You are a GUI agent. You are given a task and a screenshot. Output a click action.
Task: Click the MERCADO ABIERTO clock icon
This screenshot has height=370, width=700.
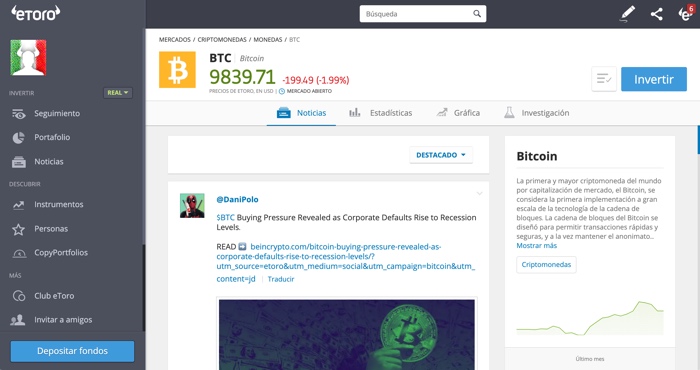(282, 91)
